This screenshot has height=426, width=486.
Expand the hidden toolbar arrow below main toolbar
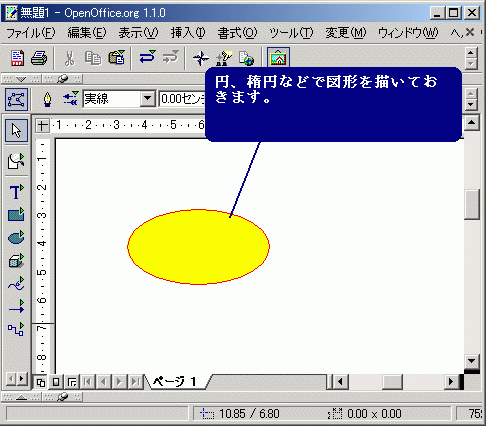pos(21,79)
